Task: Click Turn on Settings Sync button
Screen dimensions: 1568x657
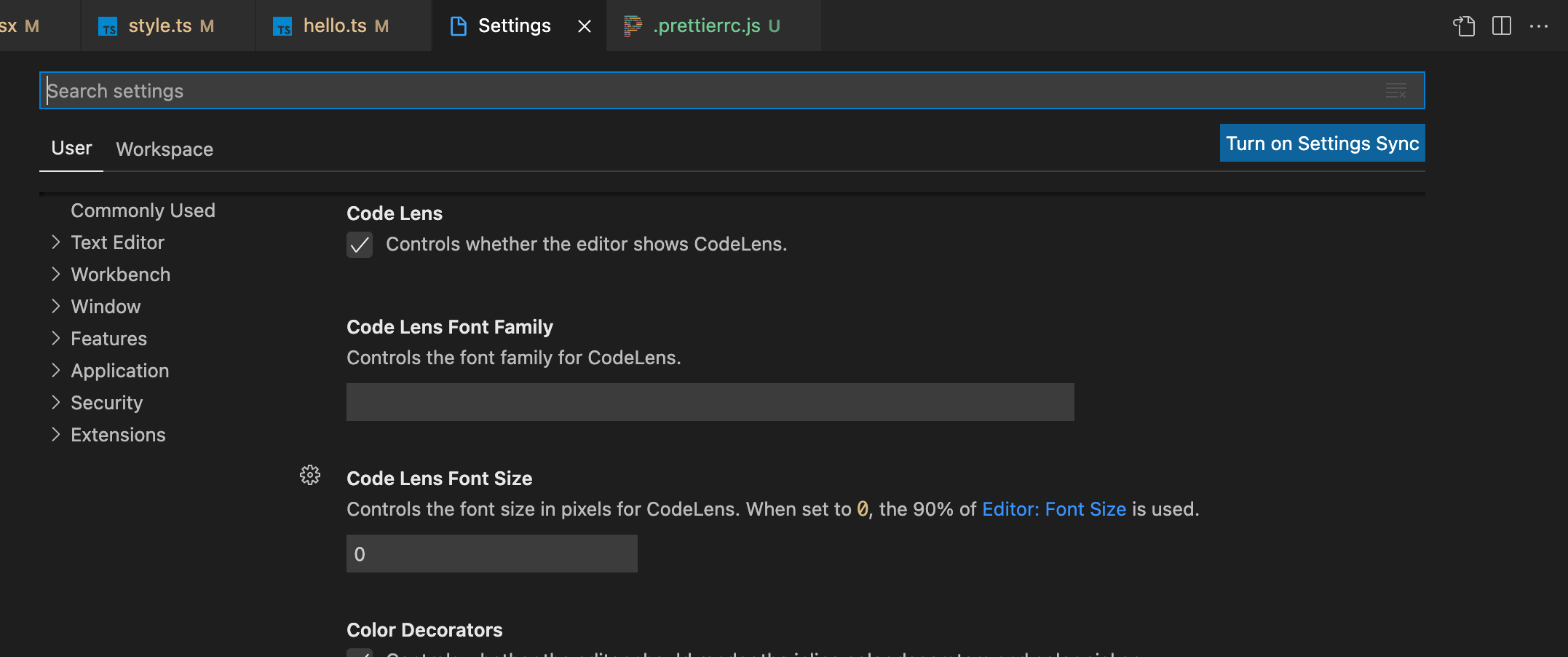Action: pyautogui.click(x=1322, y=143)
